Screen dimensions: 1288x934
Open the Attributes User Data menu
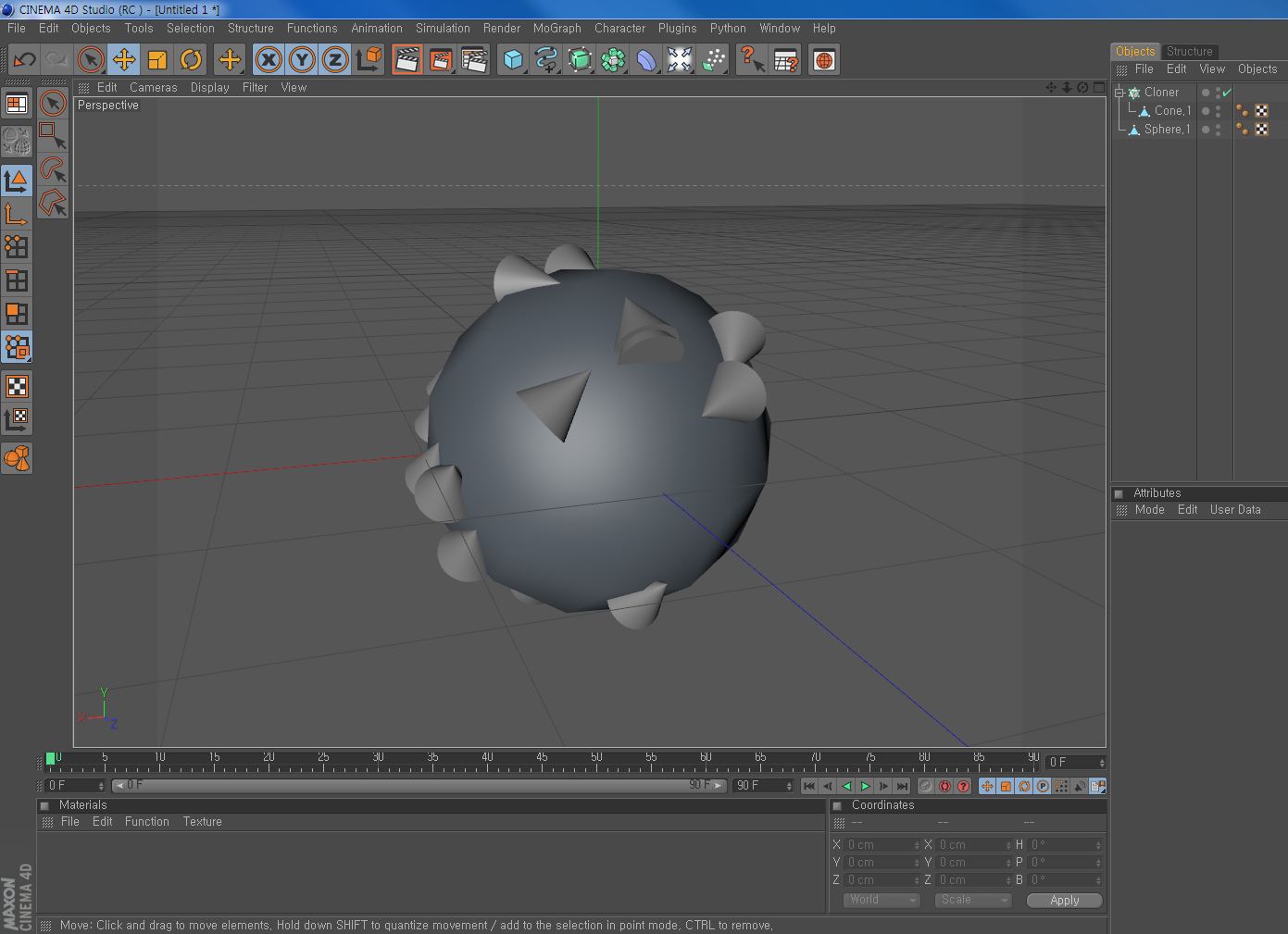point(1235,509)
